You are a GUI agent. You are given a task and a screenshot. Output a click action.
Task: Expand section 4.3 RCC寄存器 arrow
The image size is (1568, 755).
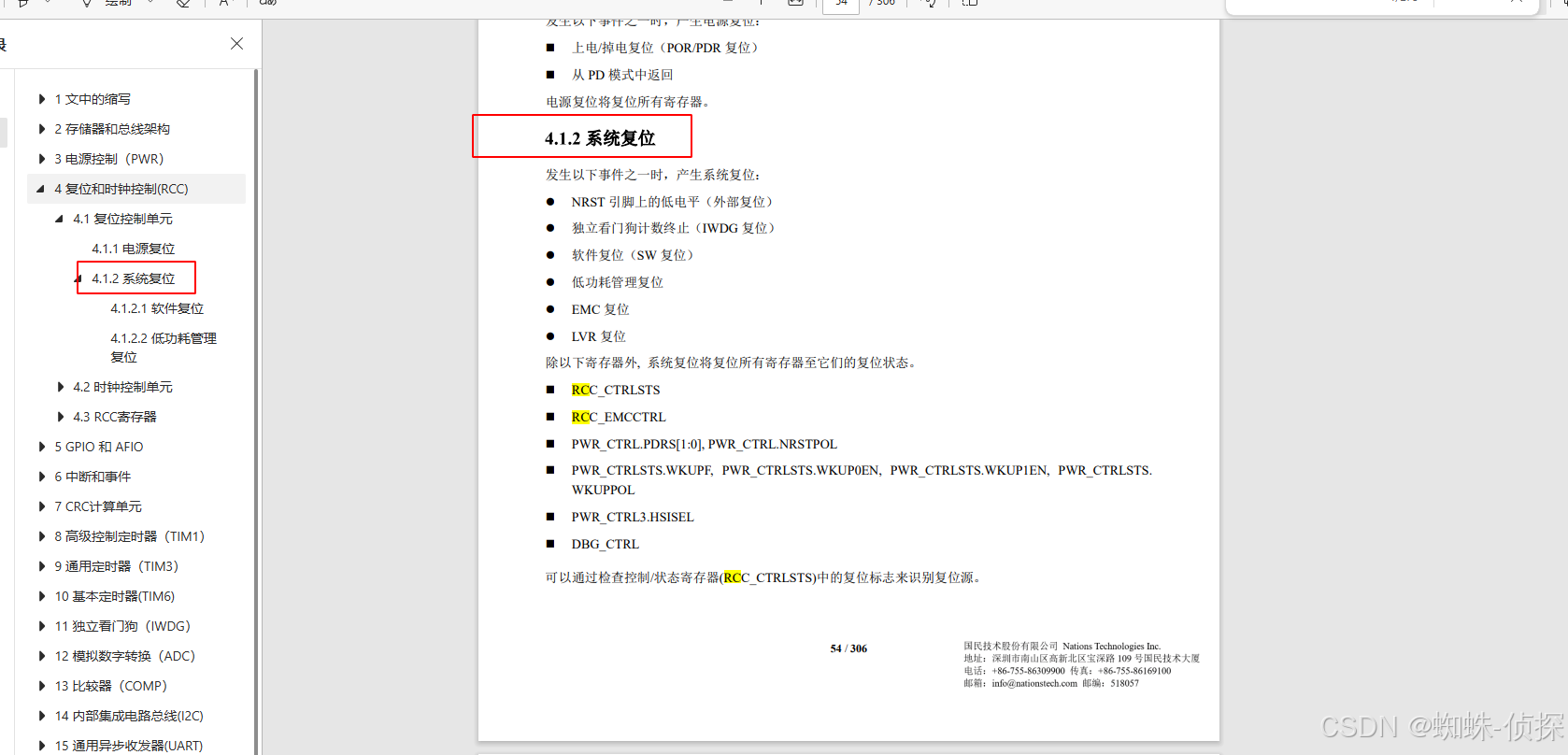[60, 417]
